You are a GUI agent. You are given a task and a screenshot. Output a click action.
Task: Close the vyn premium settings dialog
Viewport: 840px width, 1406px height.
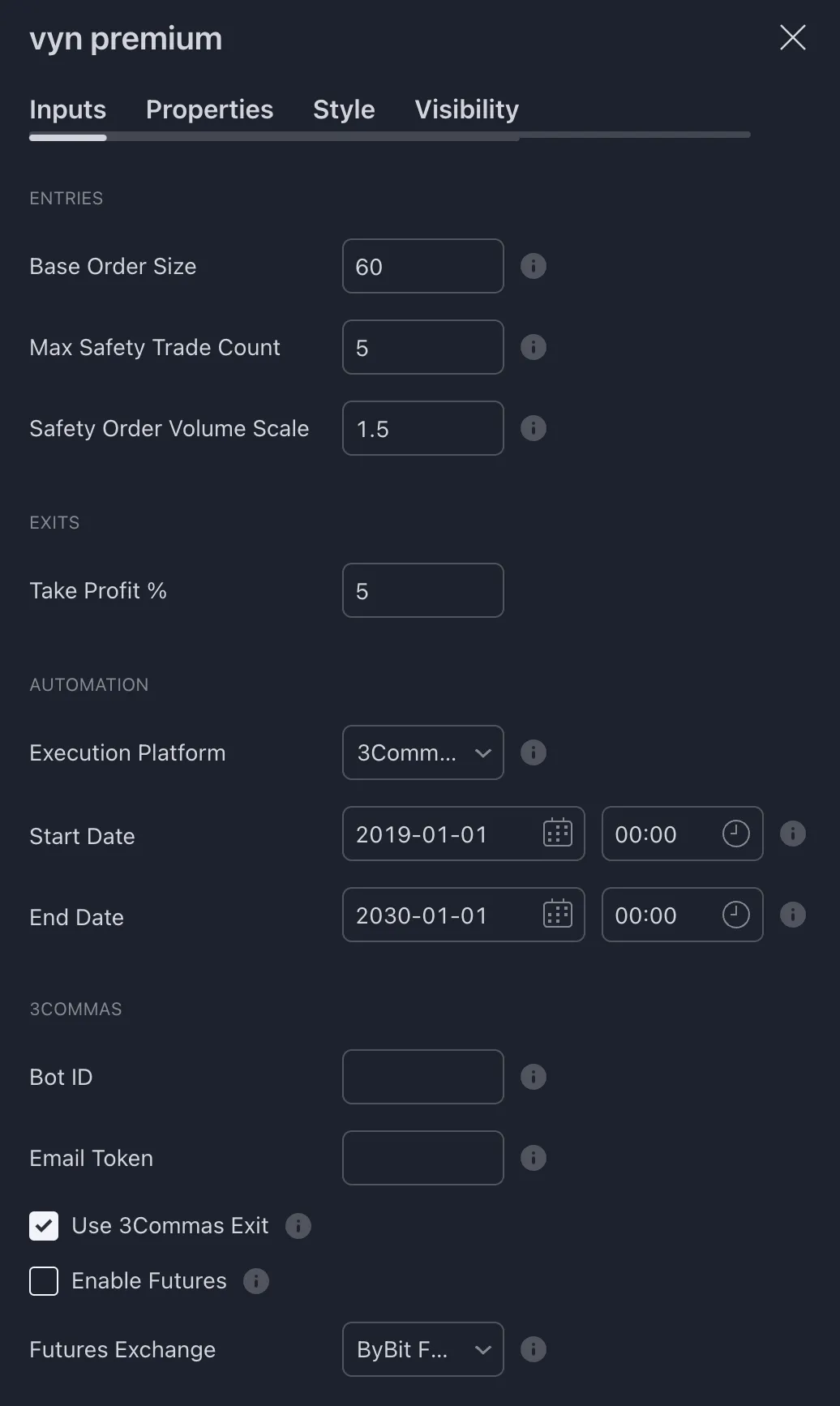click(792, 37)
